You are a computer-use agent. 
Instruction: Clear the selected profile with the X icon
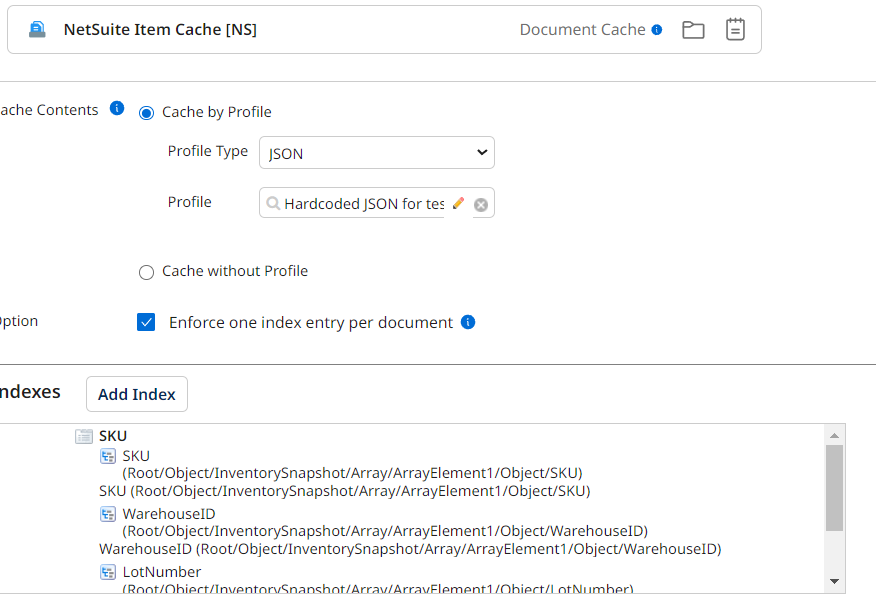pyautogui.click(x=481, y=204)
